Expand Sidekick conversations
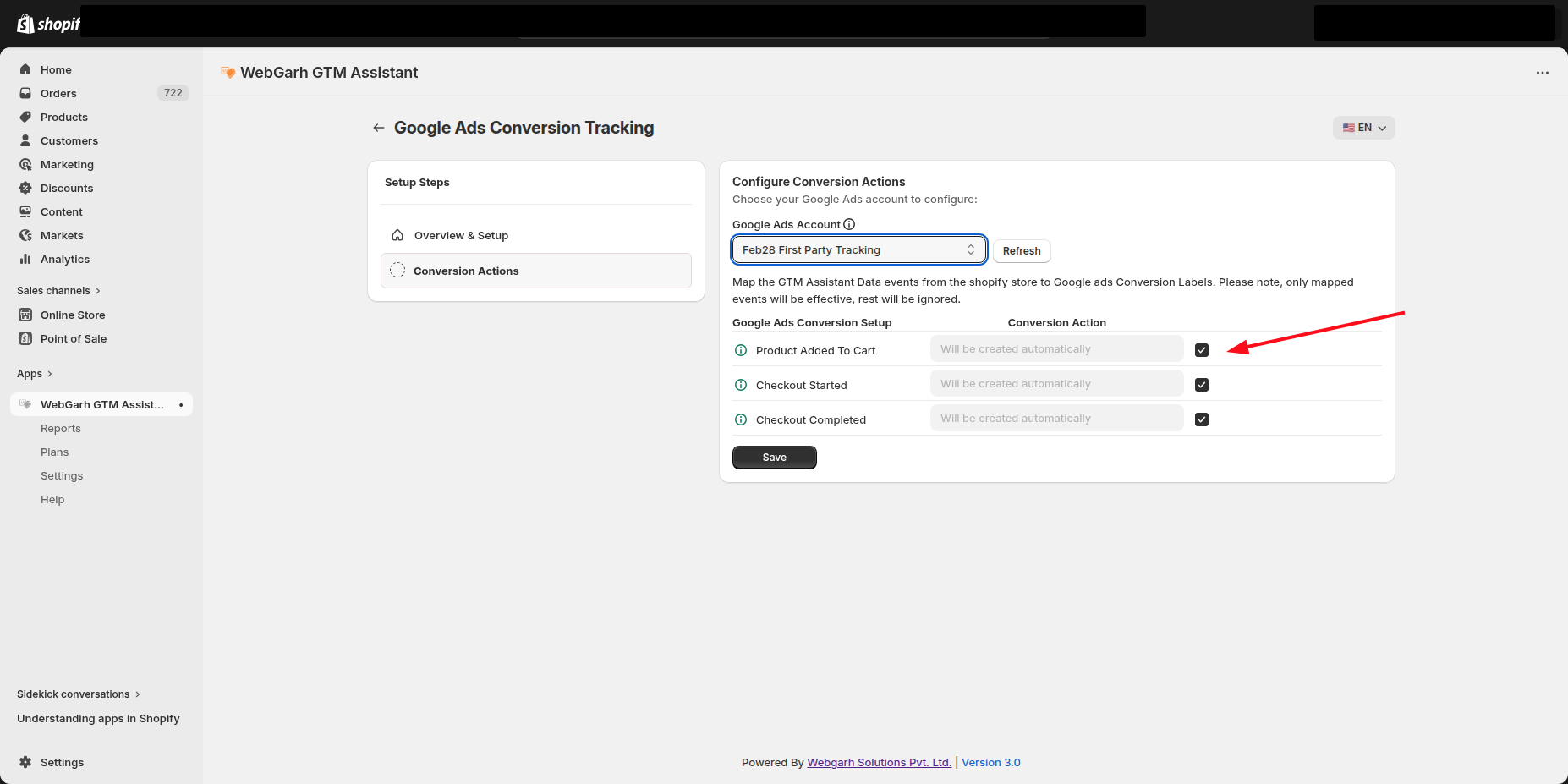 pos(79,694)
